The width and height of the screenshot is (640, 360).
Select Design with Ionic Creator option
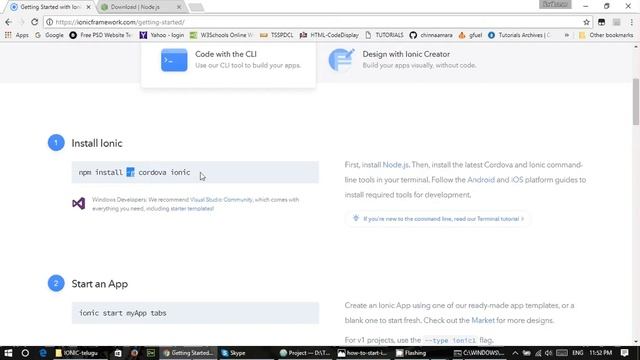(x=402, y=60)
